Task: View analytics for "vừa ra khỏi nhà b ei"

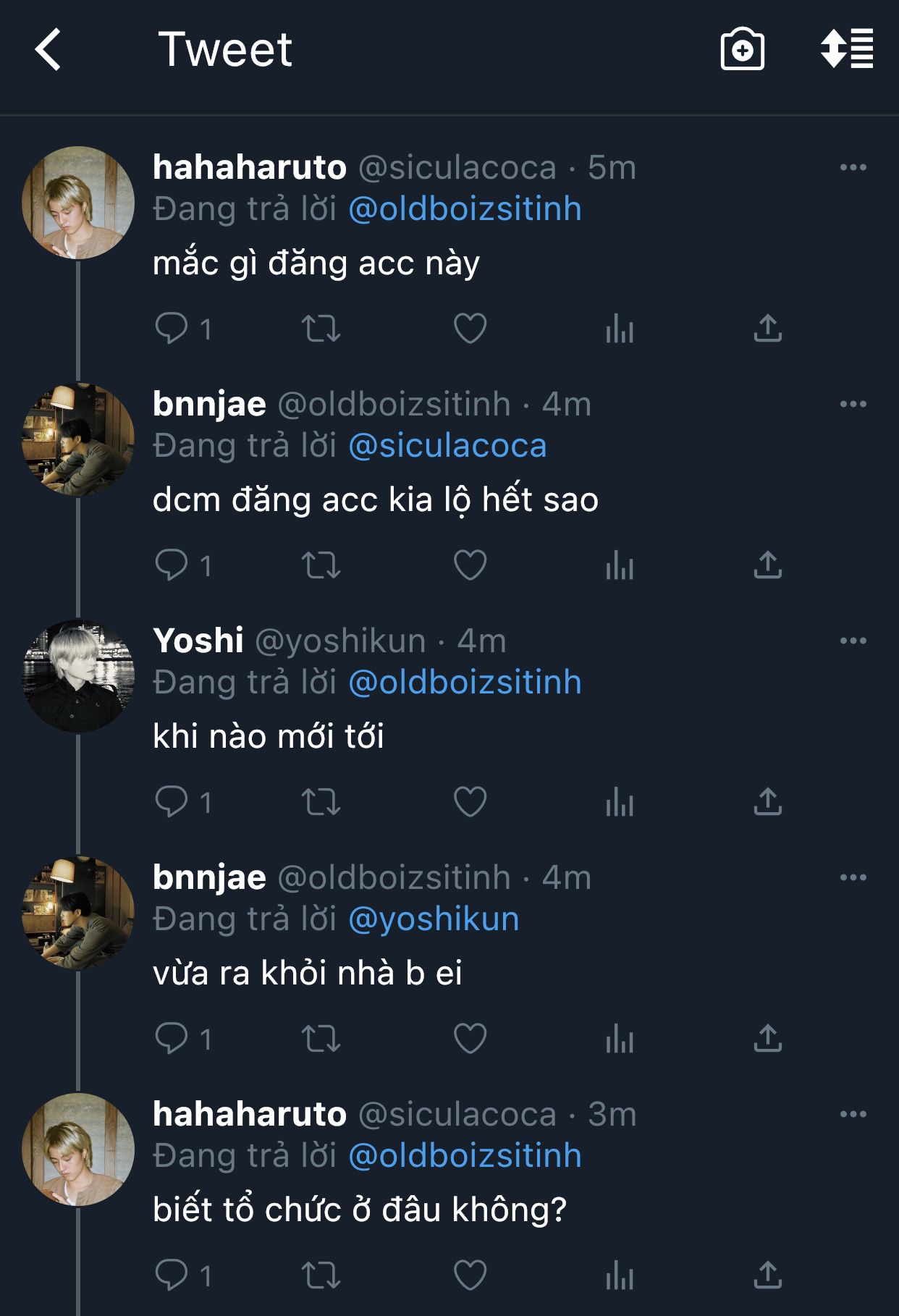Action: point(620,1039)
